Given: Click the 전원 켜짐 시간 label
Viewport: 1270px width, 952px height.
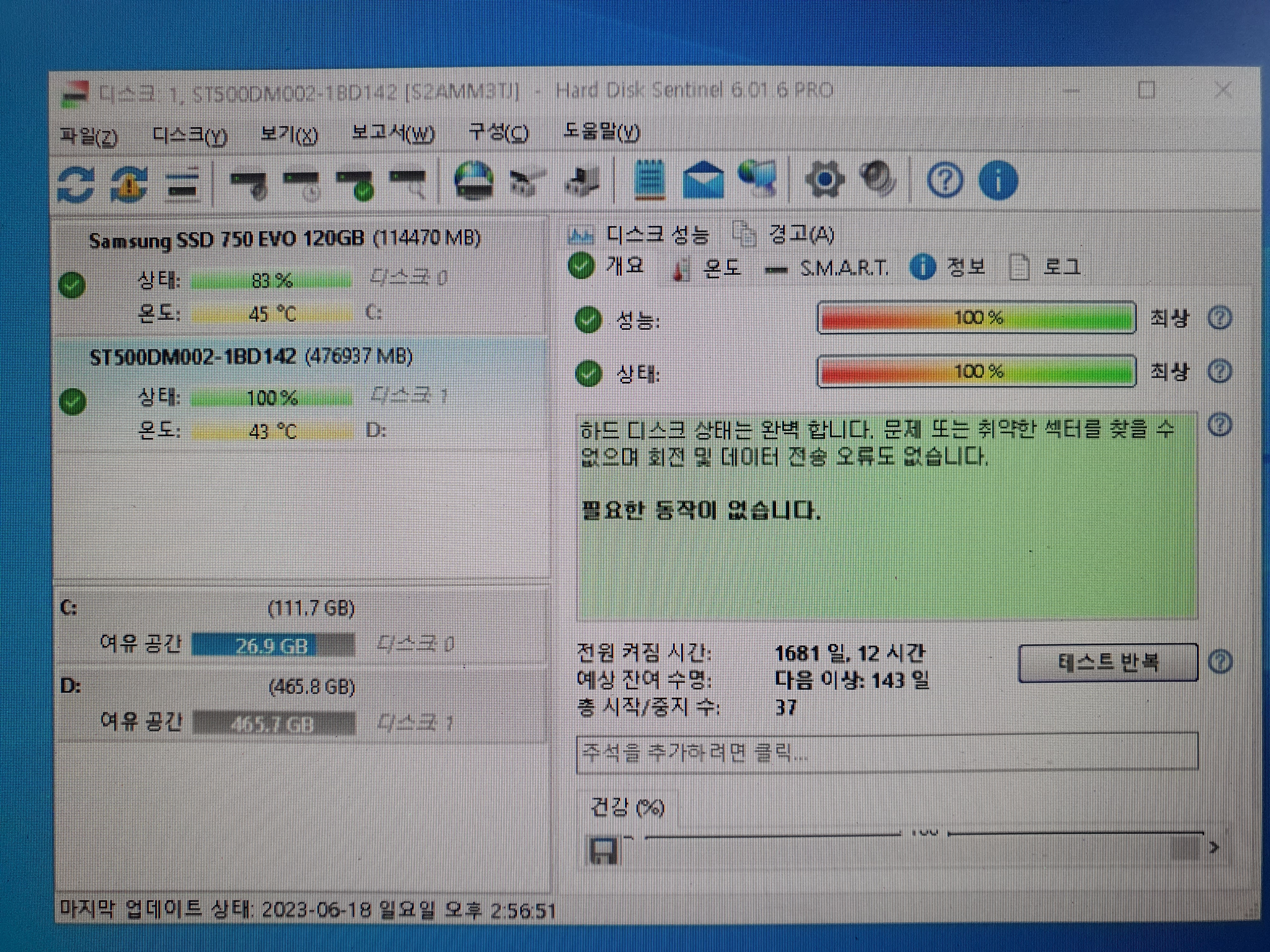Looking at the screenshot, I should [x=644, y=654].
